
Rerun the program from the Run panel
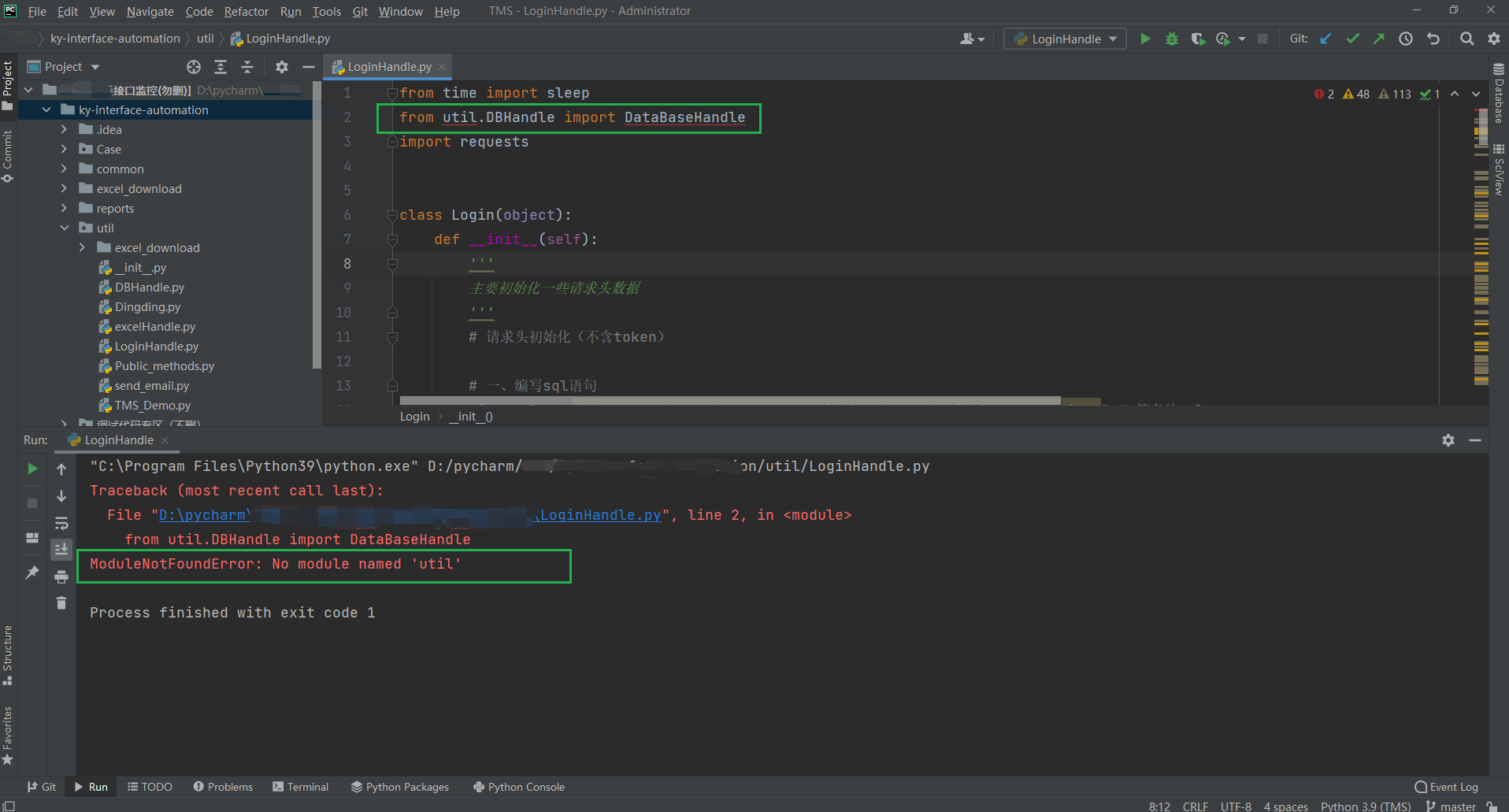pyautogui.click(x=32, y=468)
